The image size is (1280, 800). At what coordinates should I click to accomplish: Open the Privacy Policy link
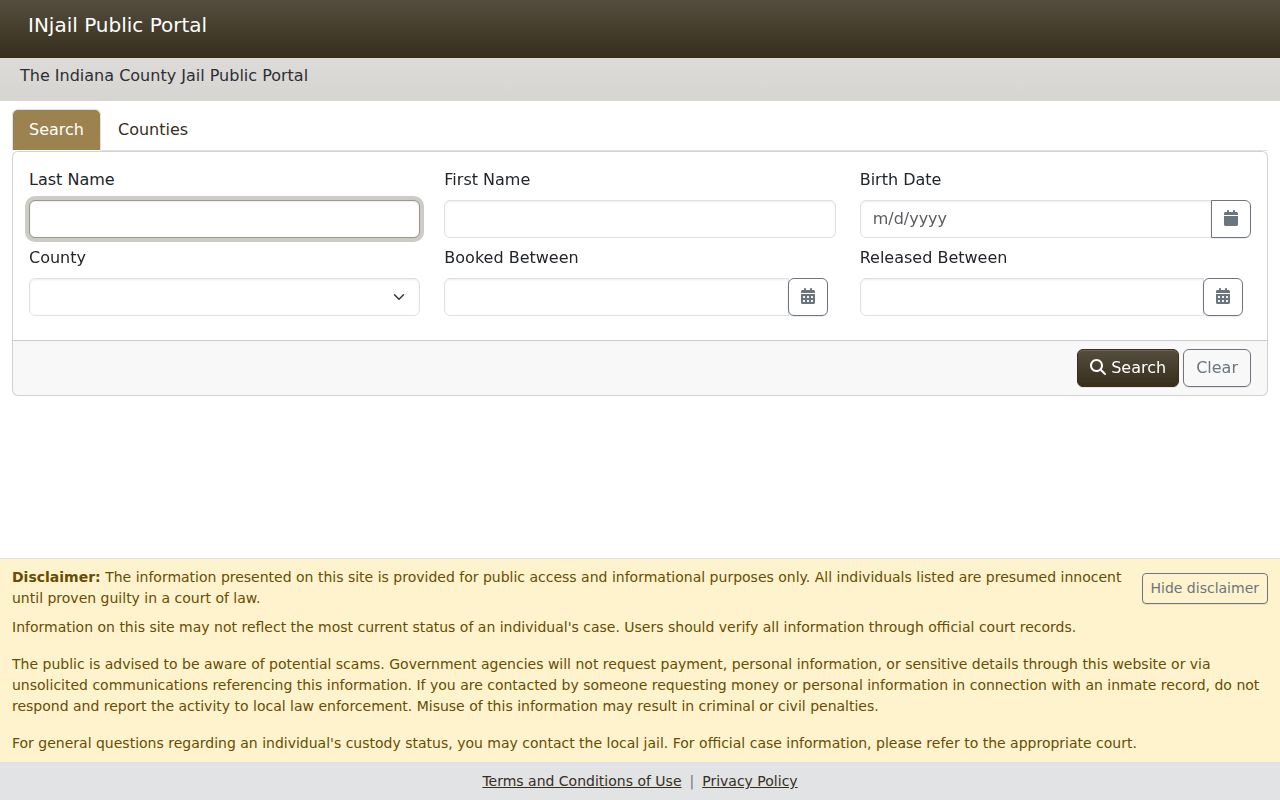[750, 781]
